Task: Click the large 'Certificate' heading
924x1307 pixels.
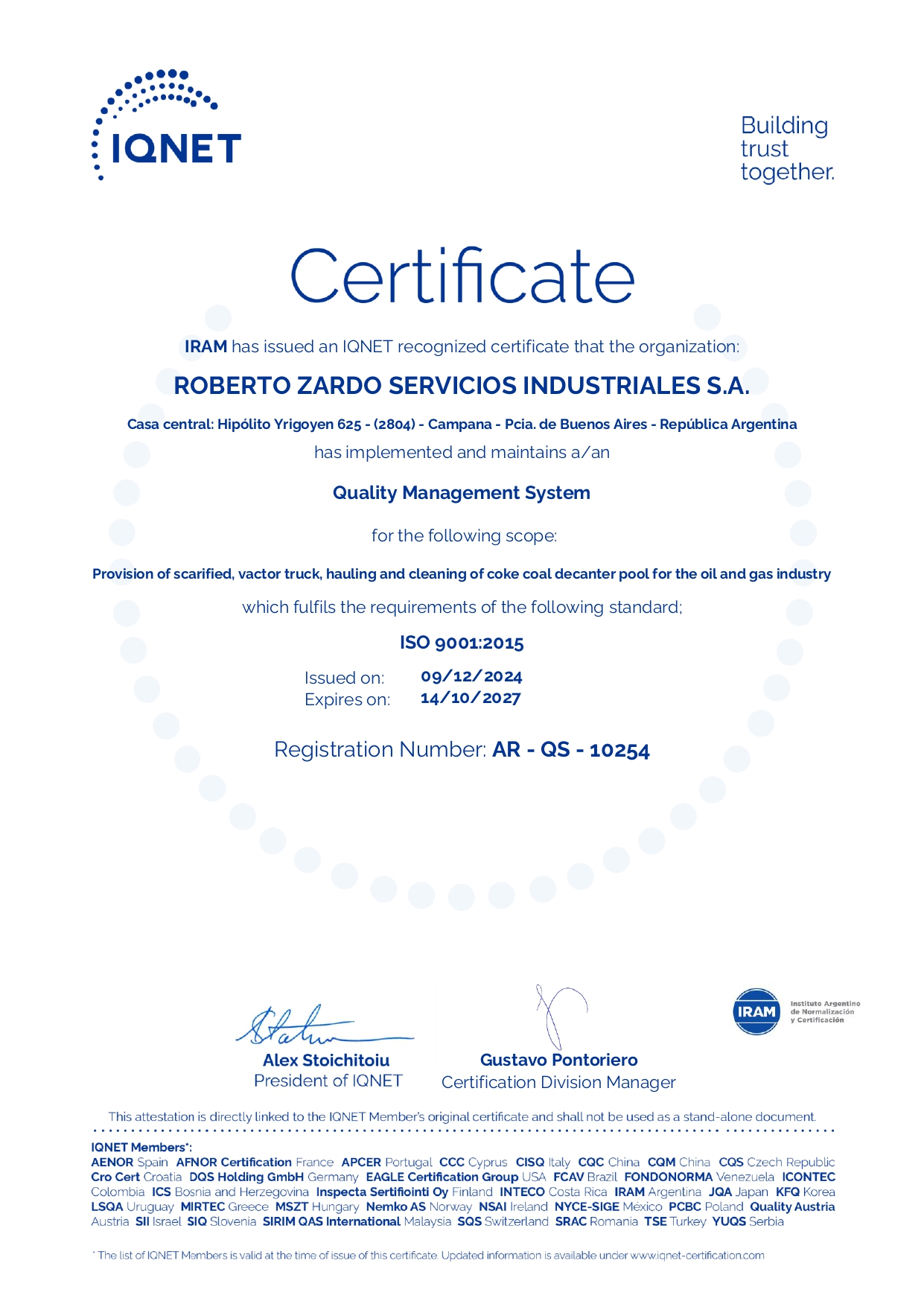Action: (x=462, y=276)
